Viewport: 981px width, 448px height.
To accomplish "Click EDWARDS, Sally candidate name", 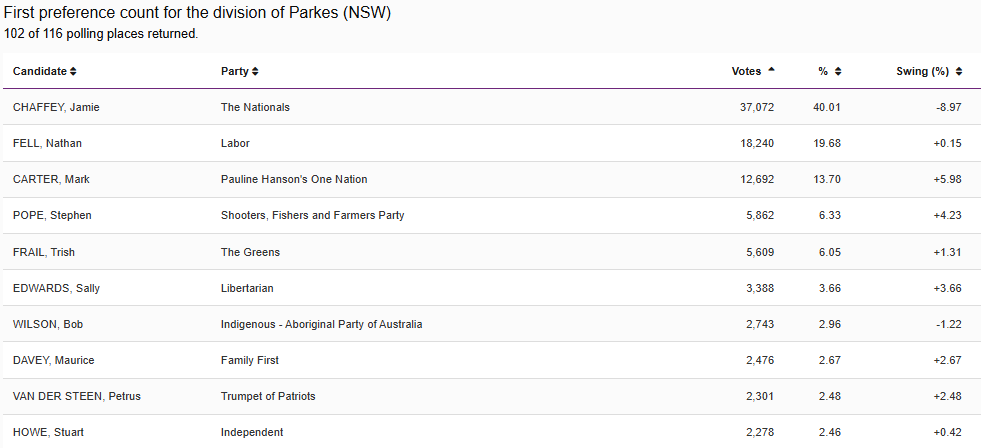I will coord(56,288).
